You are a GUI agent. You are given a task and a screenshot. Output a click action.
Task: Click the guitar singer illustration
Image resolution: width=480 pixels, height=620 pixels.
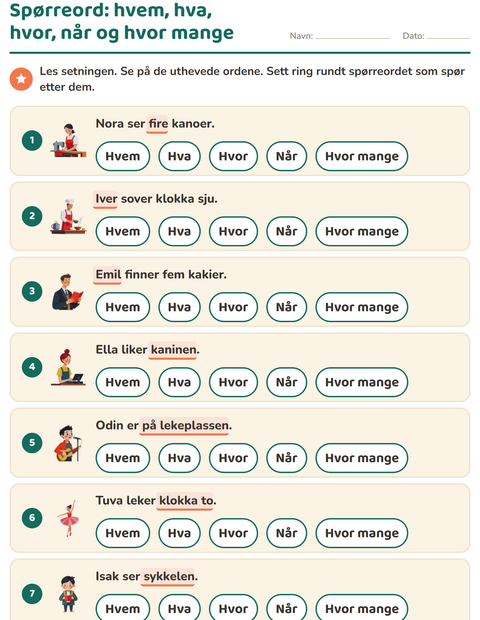tap(68, 442)
